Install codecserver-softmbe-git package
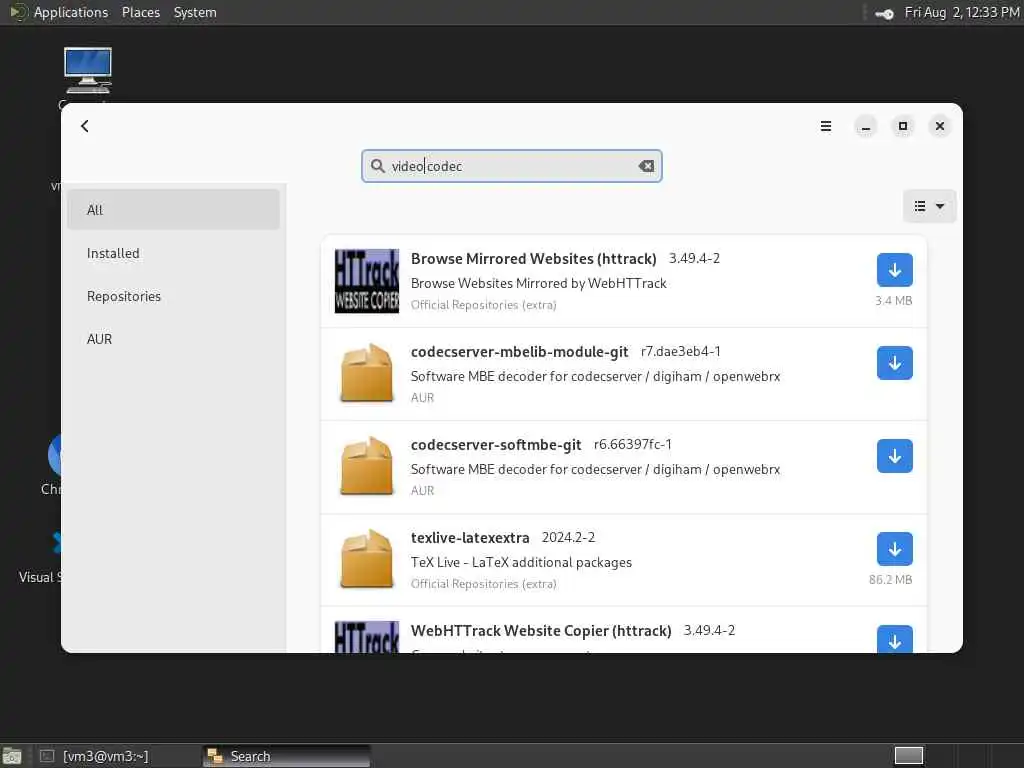This screenshot has height=768, width=1024. click(894, 456)
